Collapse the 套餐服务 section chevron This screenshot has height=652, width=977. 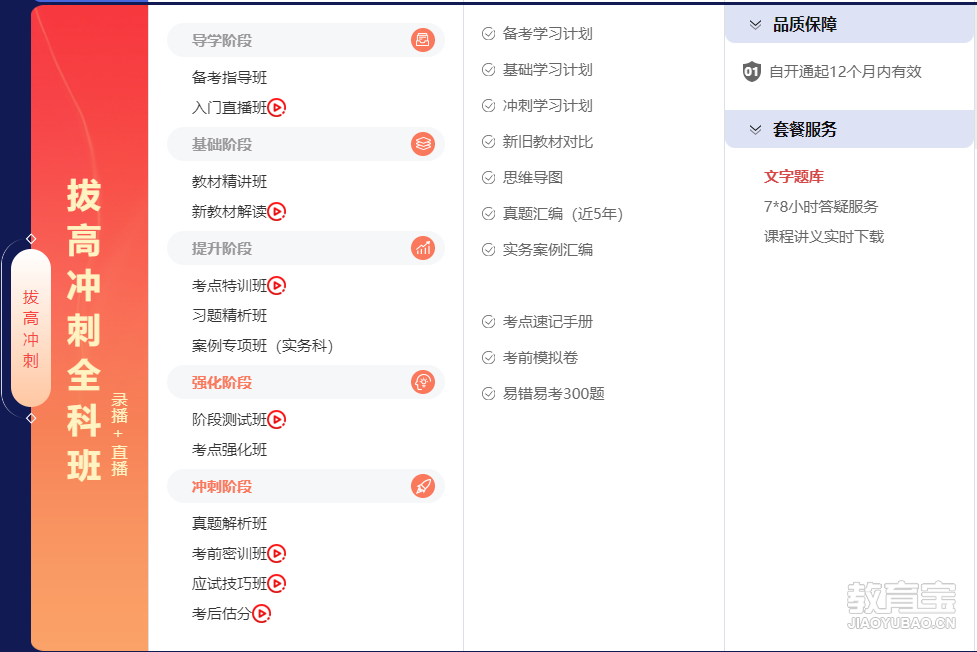click(x=755, y=130)
